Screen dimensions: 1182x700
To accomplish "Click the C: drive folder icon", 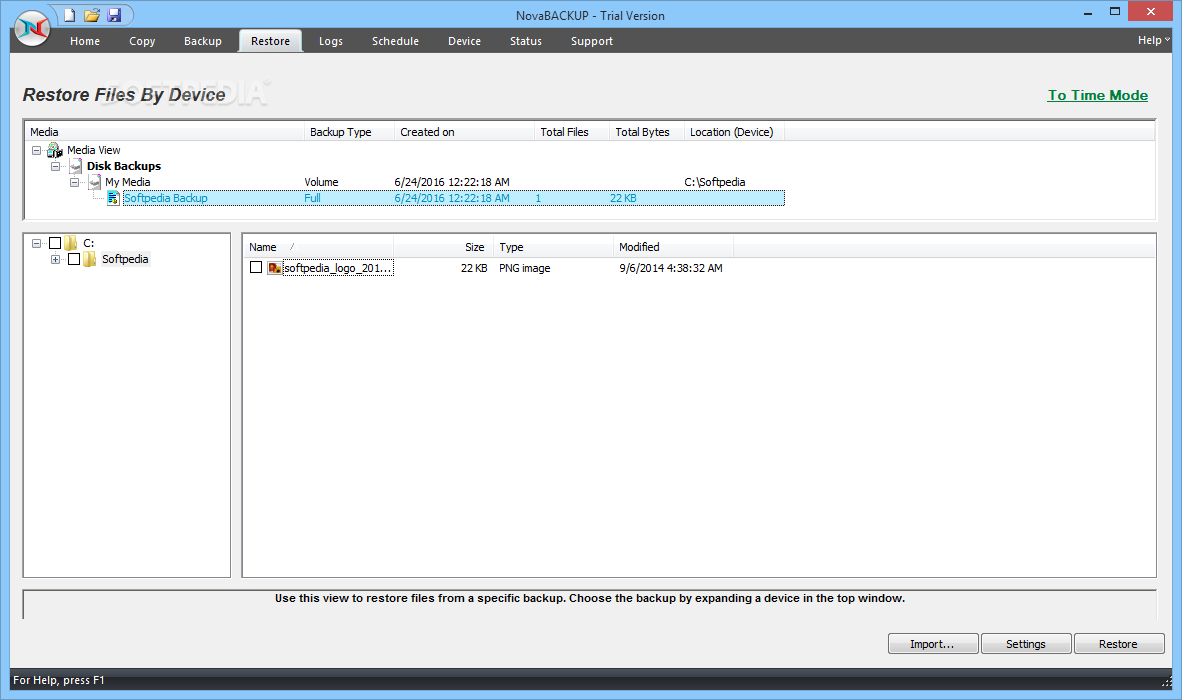I will point(71,243).
